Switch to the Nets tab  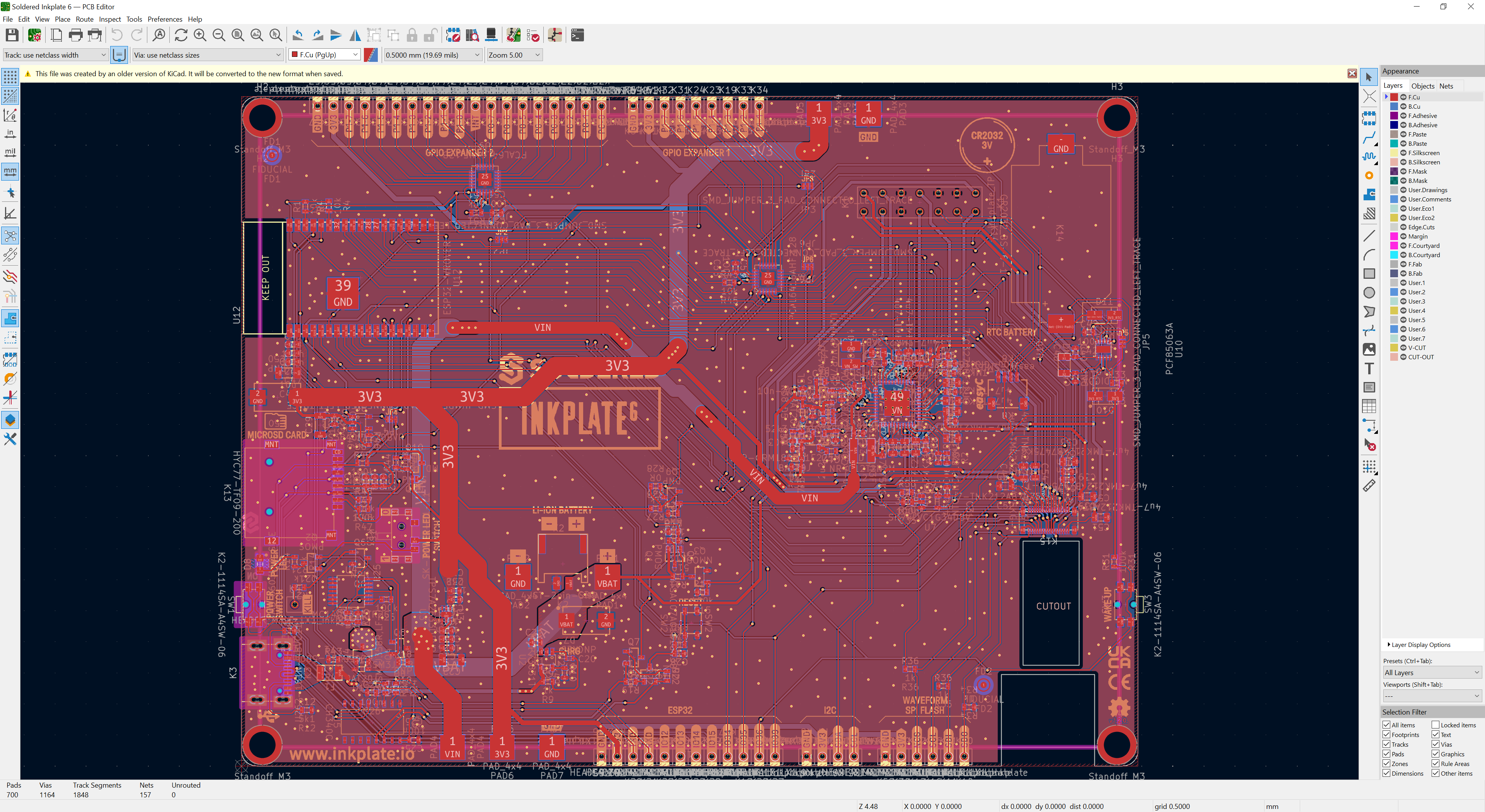(x=1446, y=86)
